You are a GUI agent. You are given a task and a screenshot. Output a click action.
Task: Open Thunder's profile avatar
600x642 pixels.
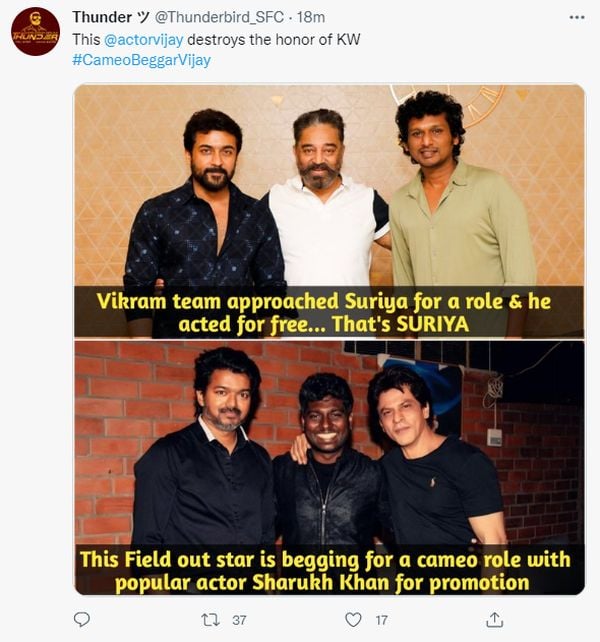click(x=35, y=31)
